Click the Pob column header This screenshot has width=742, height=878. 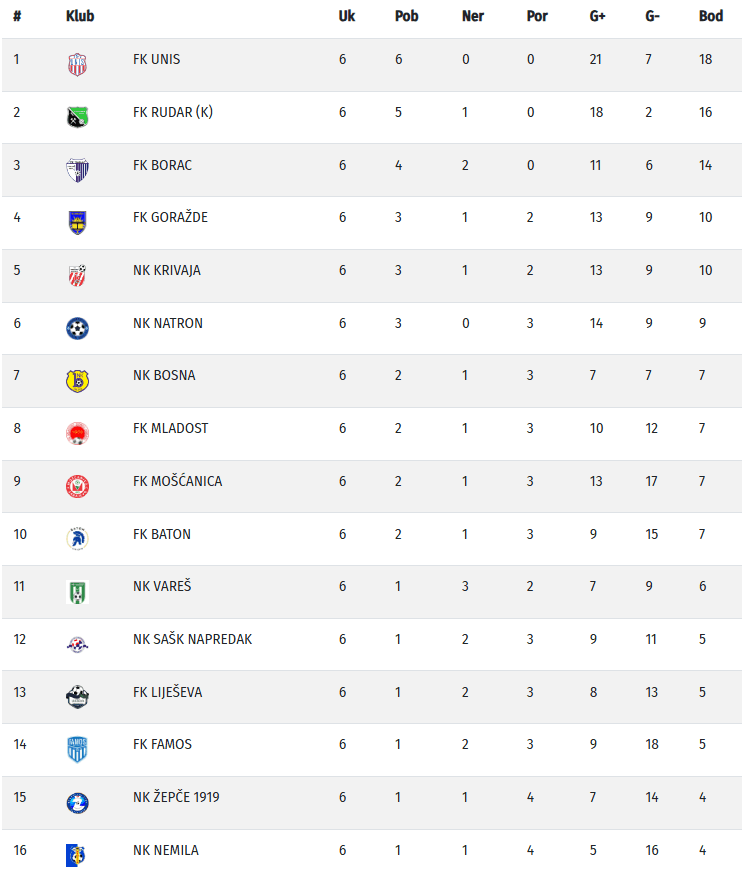point(407,16)
